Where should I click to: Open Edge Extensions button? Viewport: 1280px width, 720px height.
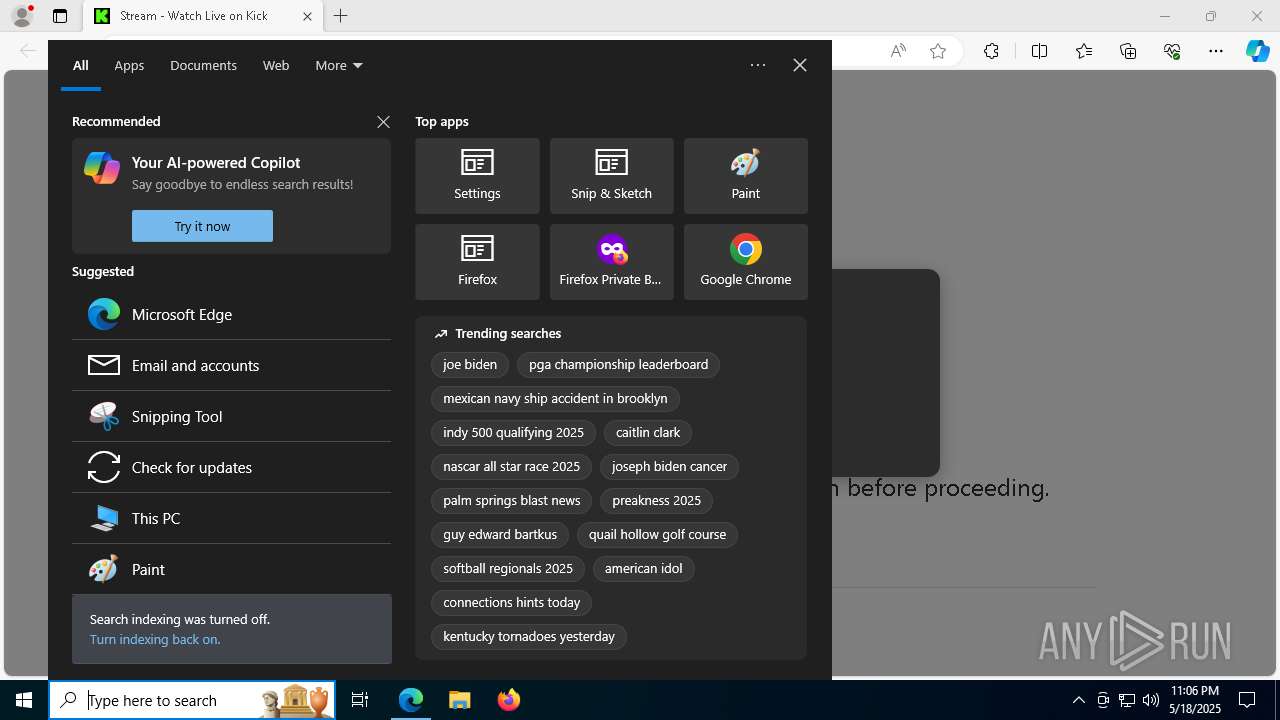point(991,51)
